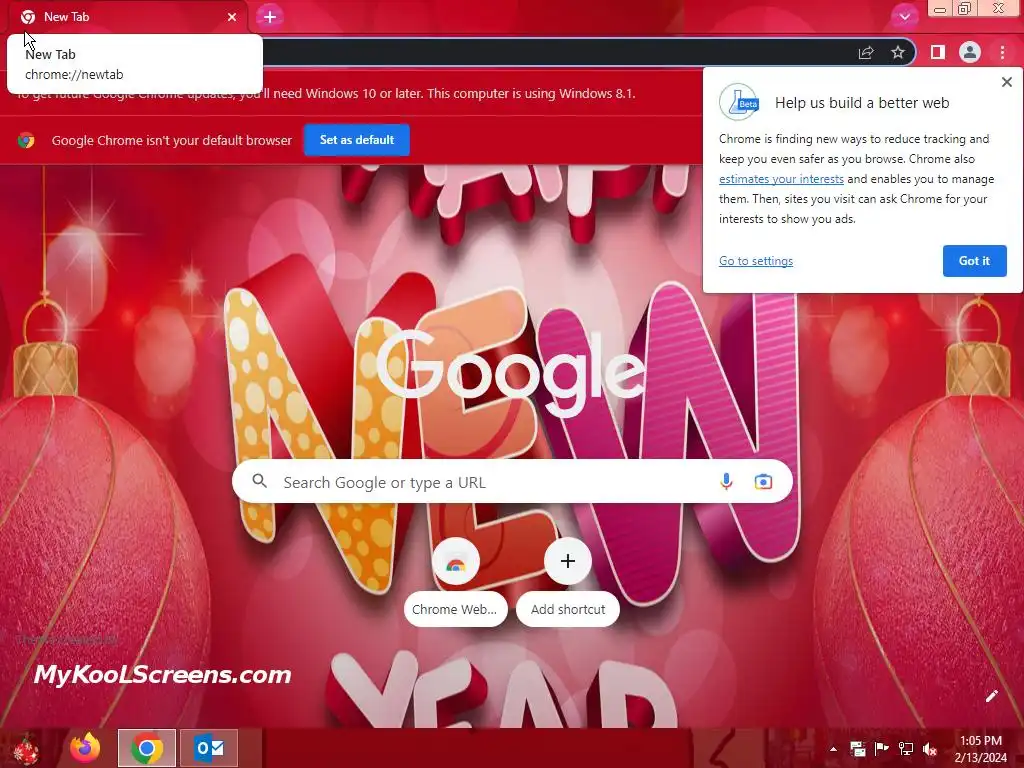Click the Google logo
Image resolution: width=1024 pixels, height=768 pixels.
(x=510, y=372)
